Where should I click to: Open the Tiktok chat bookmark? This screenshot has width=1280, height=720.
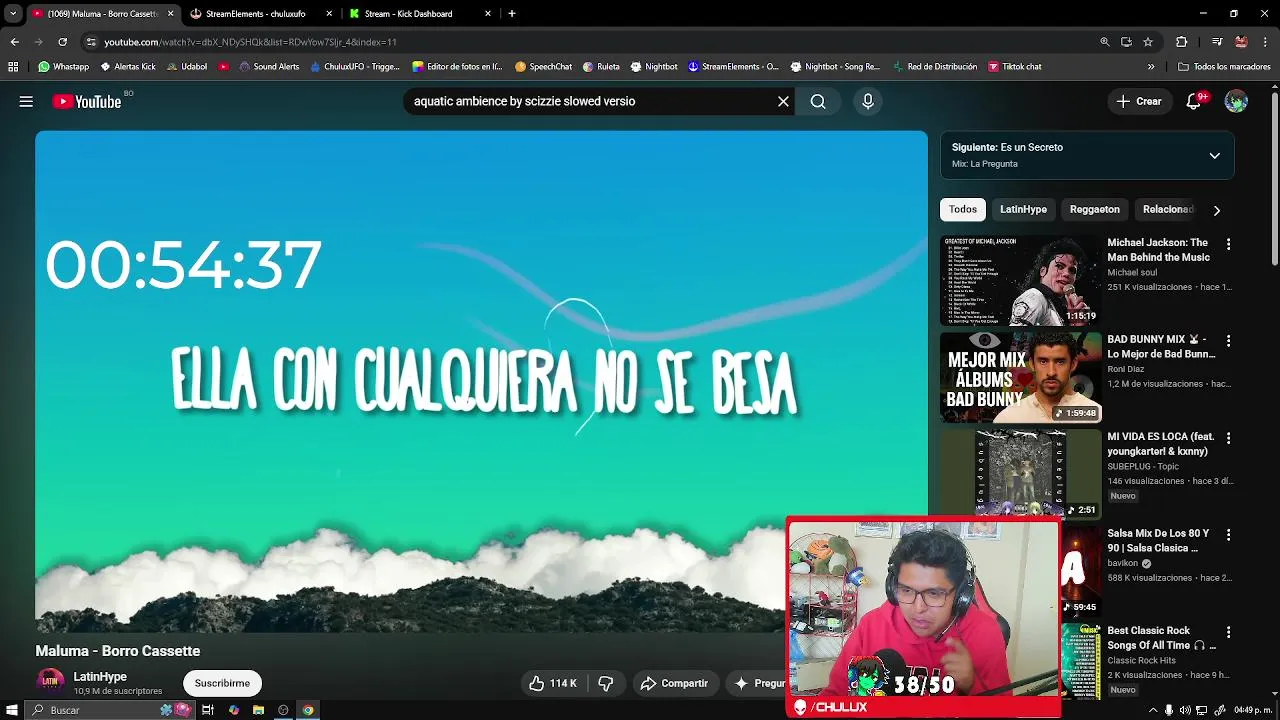1015,67
